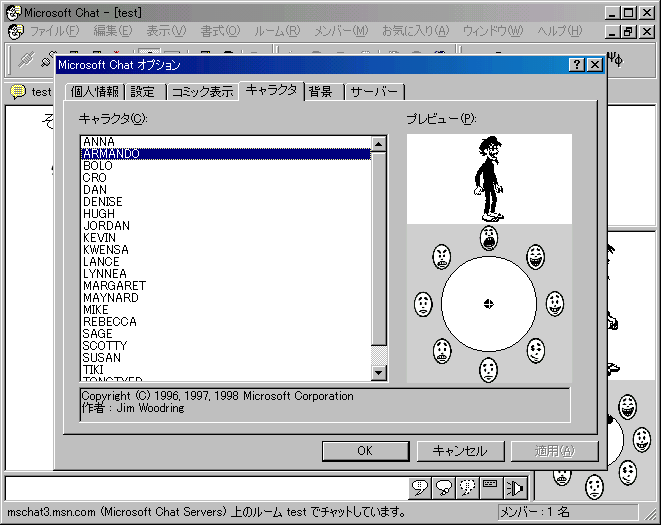Click the test room tab chat icon
The image size is (661, 525).
pos(18,92)
